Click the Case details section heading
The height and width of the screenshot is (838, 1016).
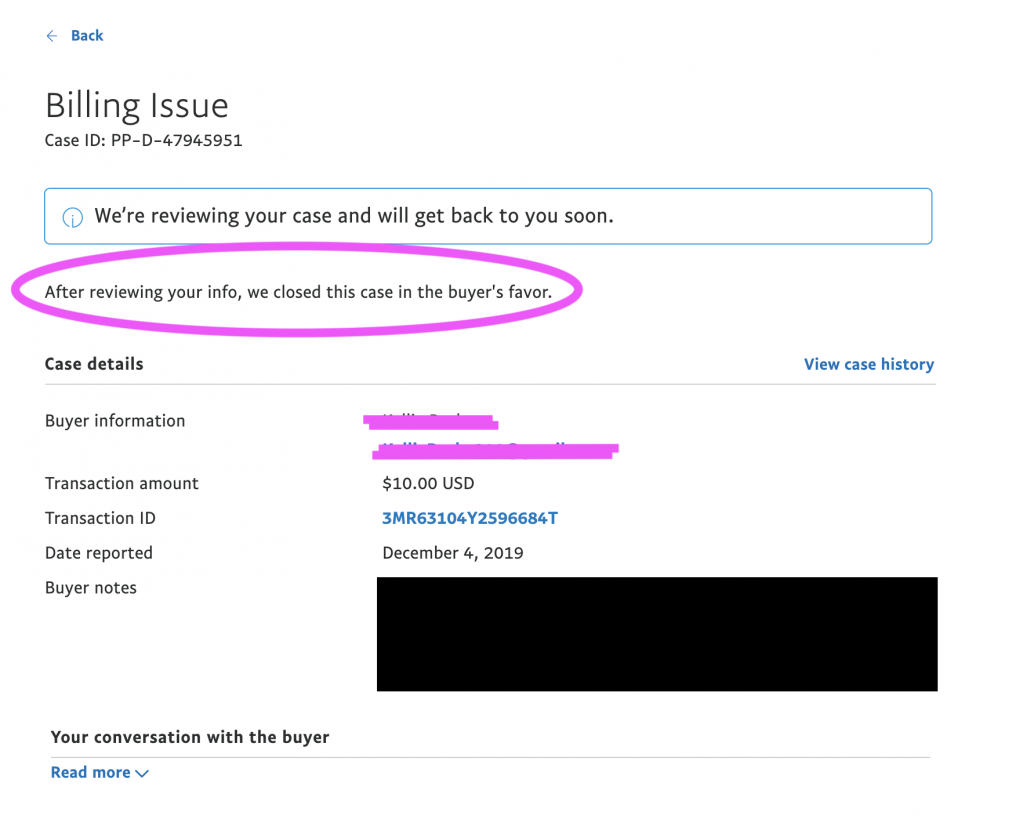pos(94,364)
